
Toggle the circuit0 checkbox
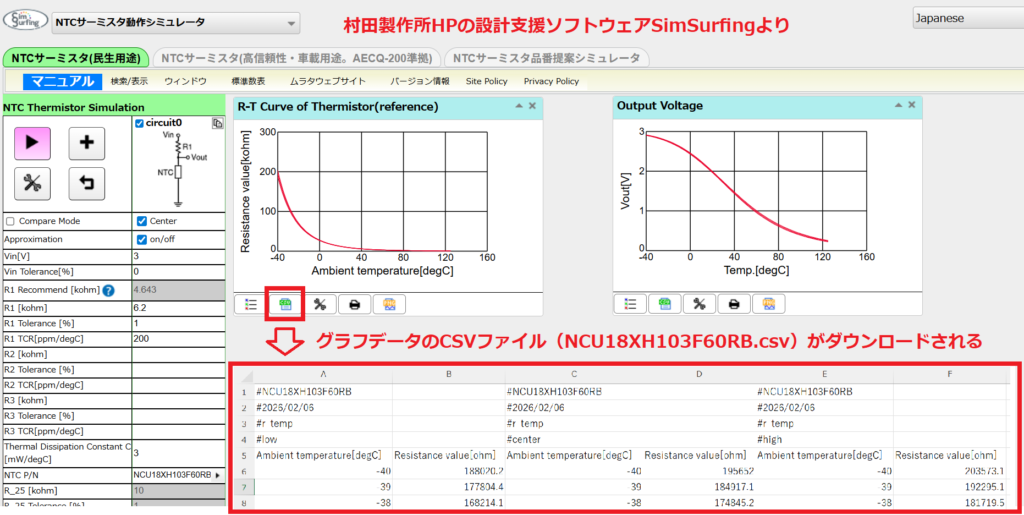pos(139,123)
